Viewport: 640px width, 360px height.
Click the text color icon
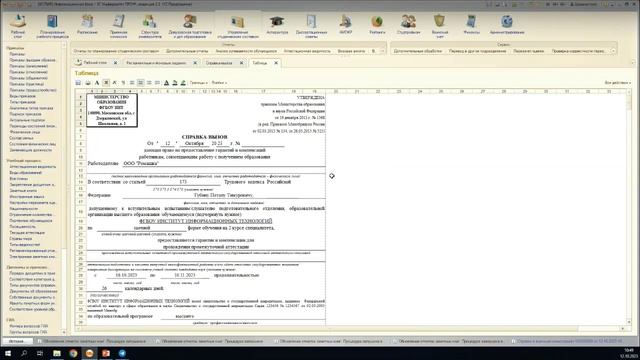(167, 82)
